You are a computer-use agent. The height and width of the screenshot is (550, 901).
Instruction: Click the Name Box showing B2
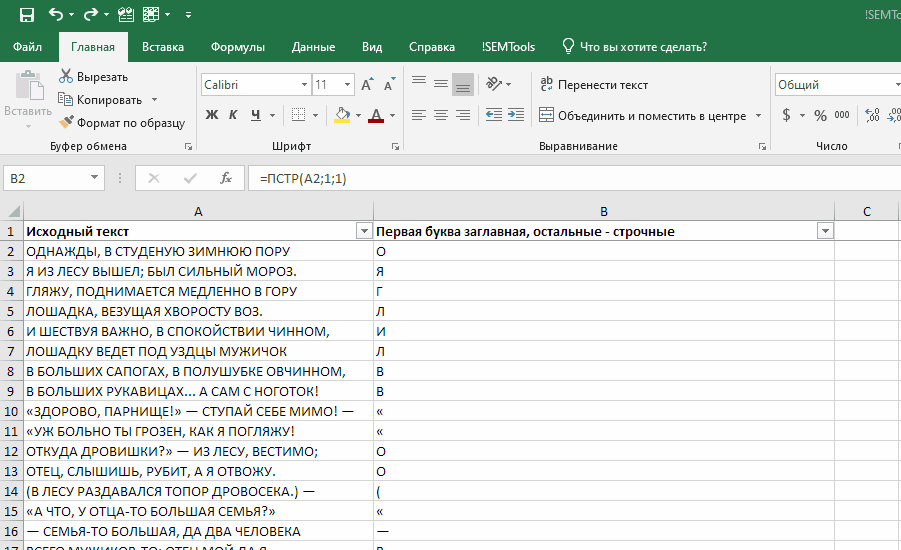[53, 178]
